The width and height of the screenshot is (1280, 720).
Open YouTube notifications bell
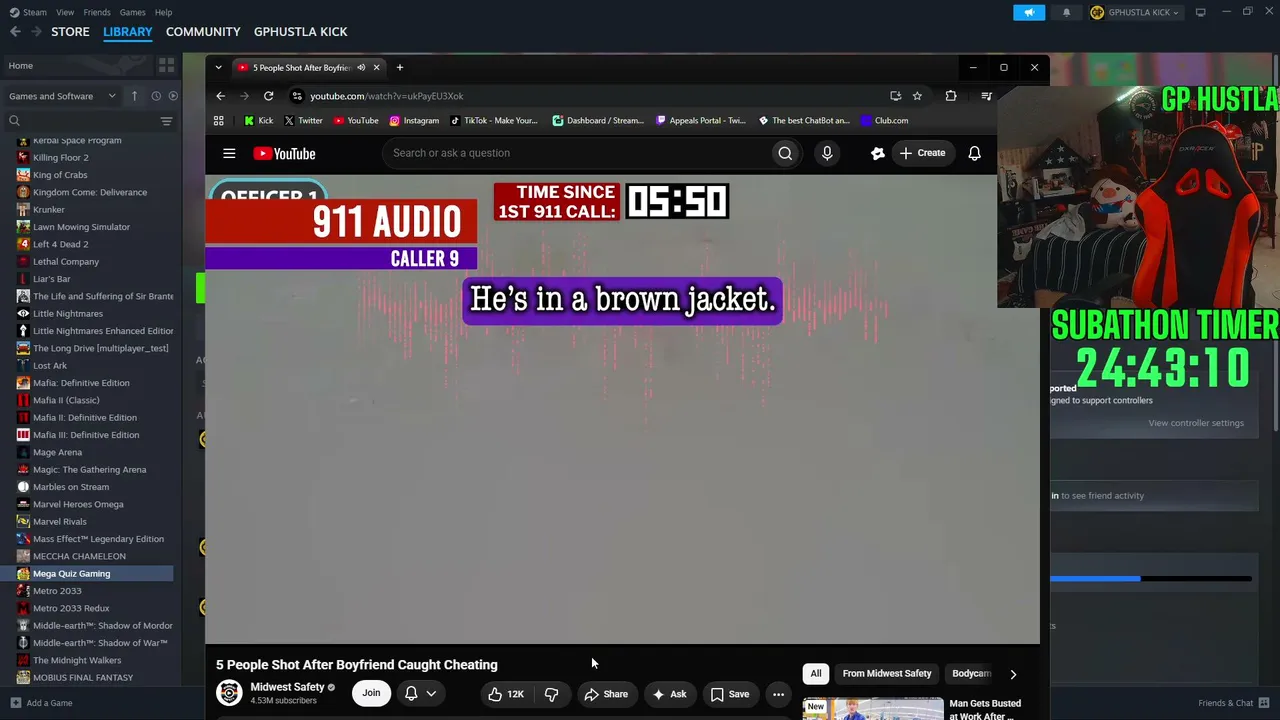tap(974, 153)
